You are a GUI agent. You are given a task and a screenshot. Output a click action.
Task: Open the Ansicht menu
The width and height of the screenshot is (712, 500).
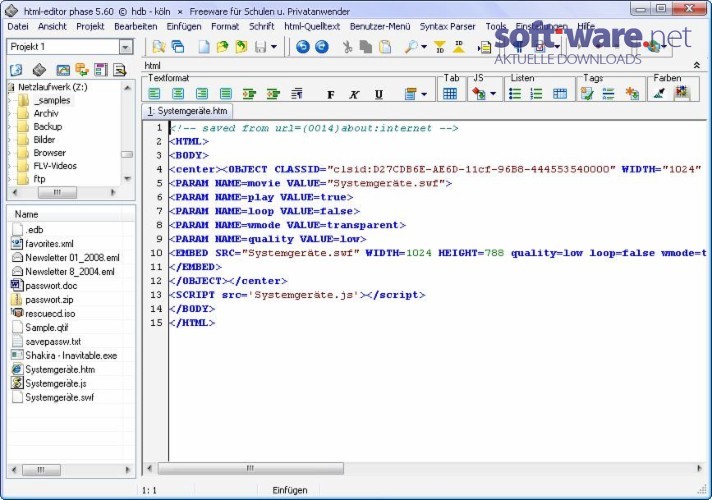[52, 26]
